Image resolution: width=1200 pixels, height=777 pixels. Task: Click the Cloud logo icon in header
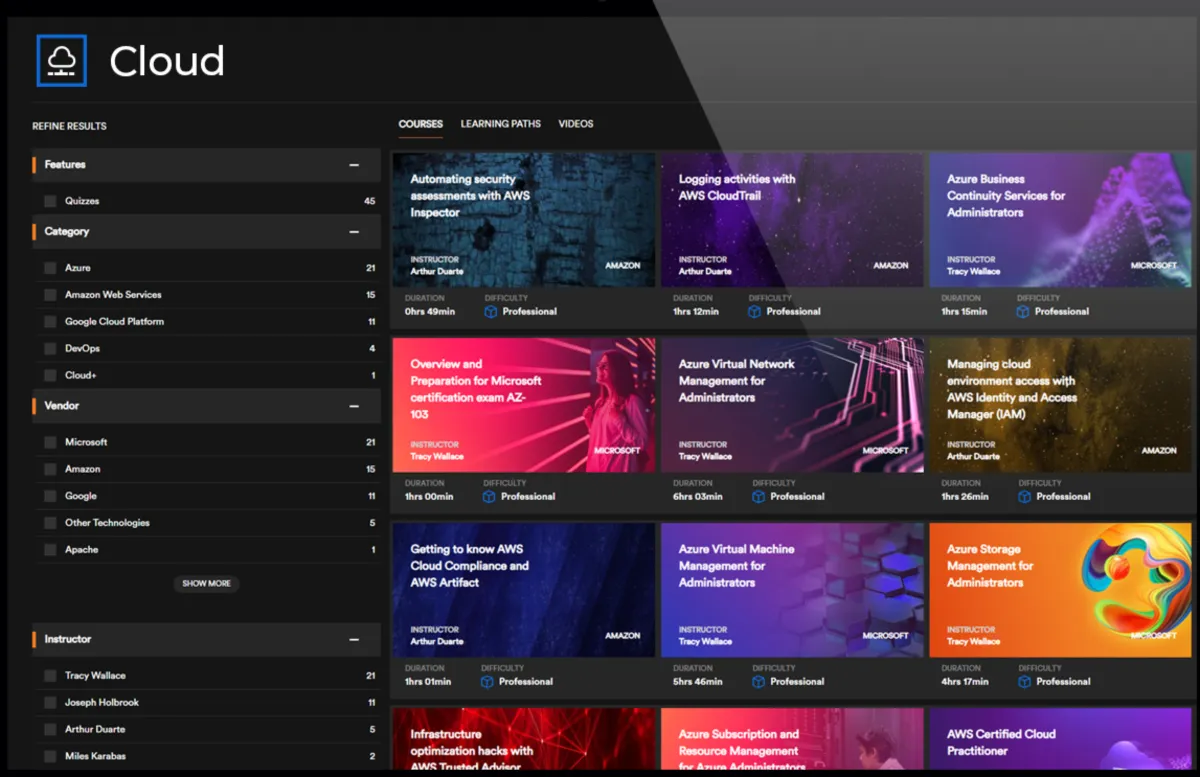pos(61,61)
